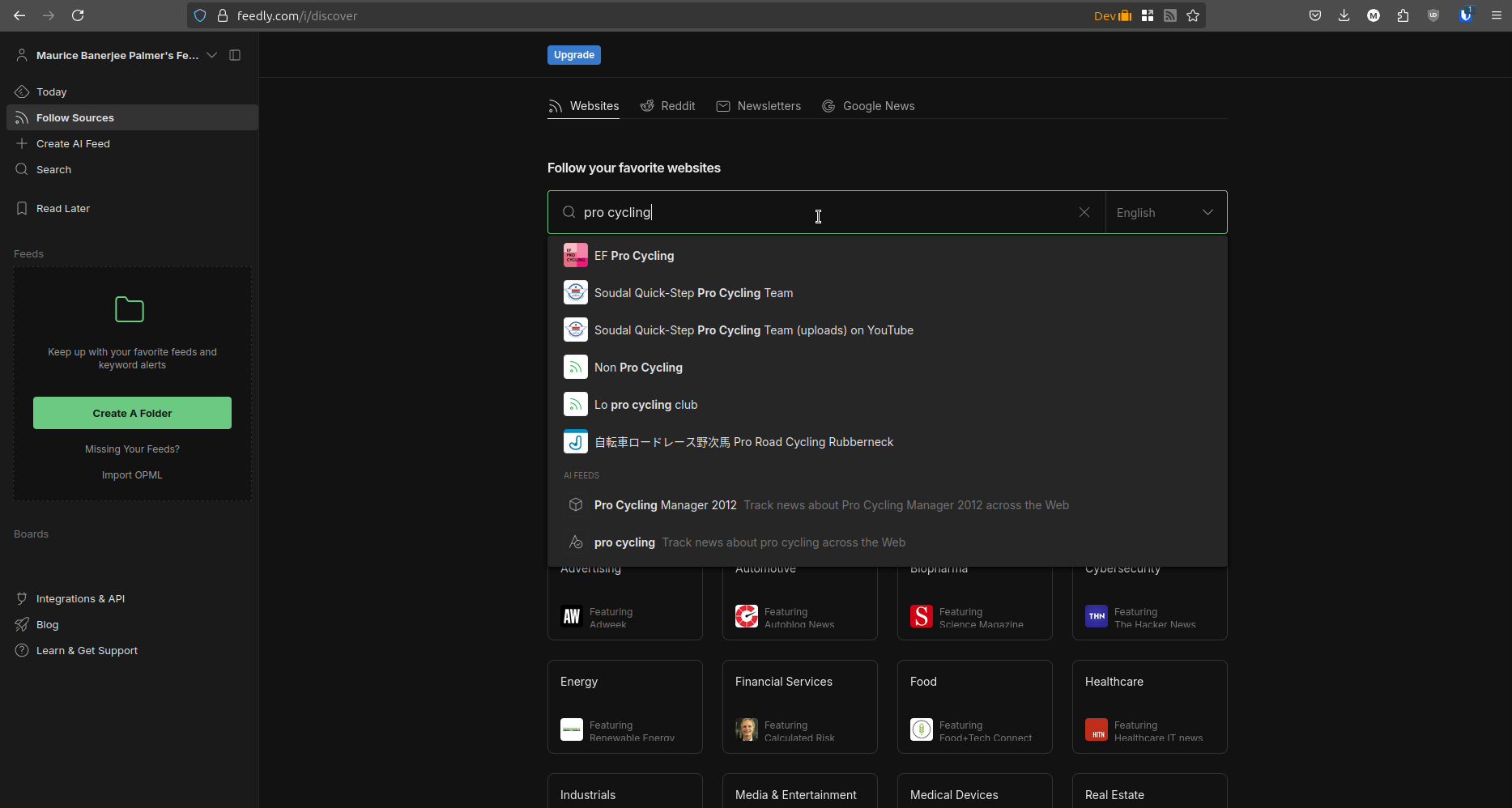Click the Today icon in sidebar
Image resolution: width=1512 pixels, height=808 pixels.
click(22, 92)
